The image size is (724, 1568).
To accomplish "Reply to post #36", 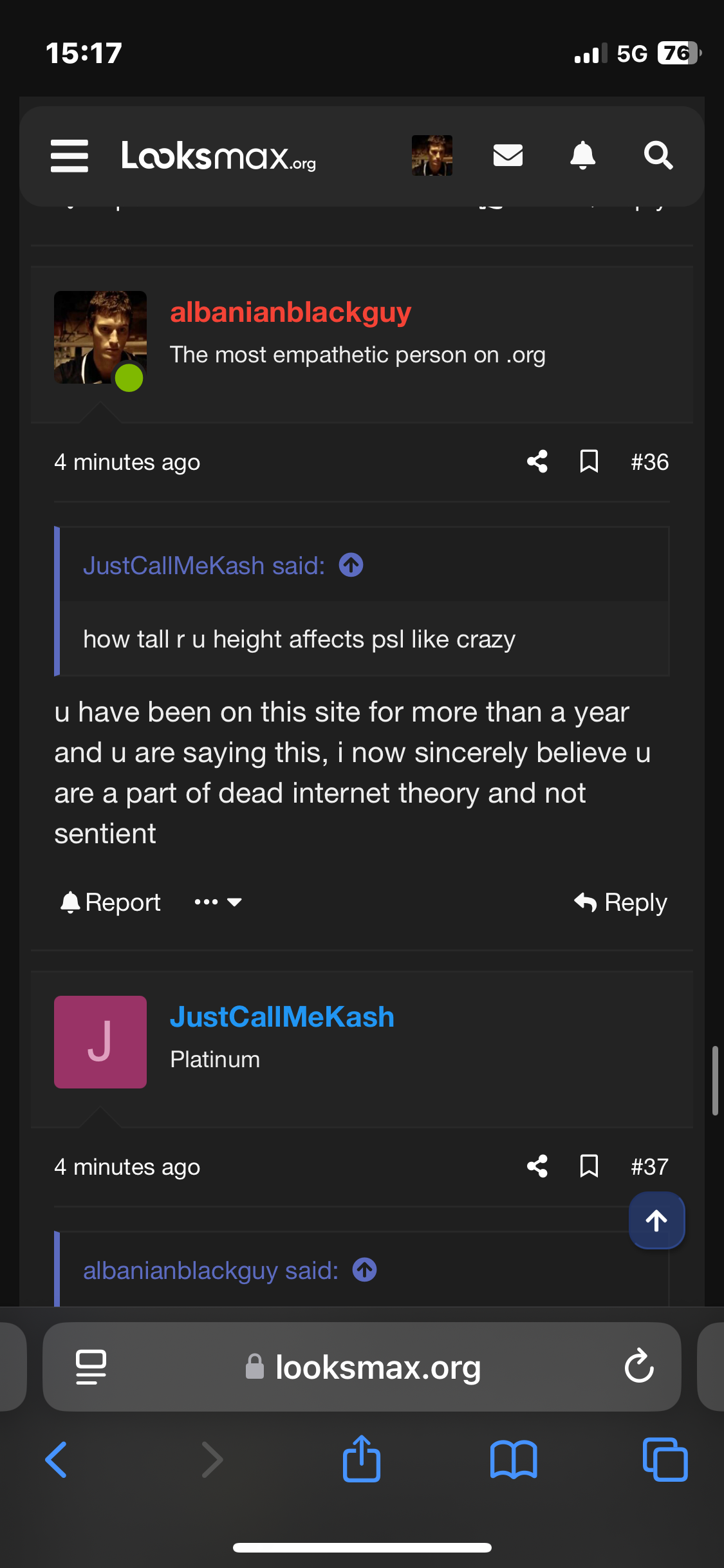I will [620, 902].
